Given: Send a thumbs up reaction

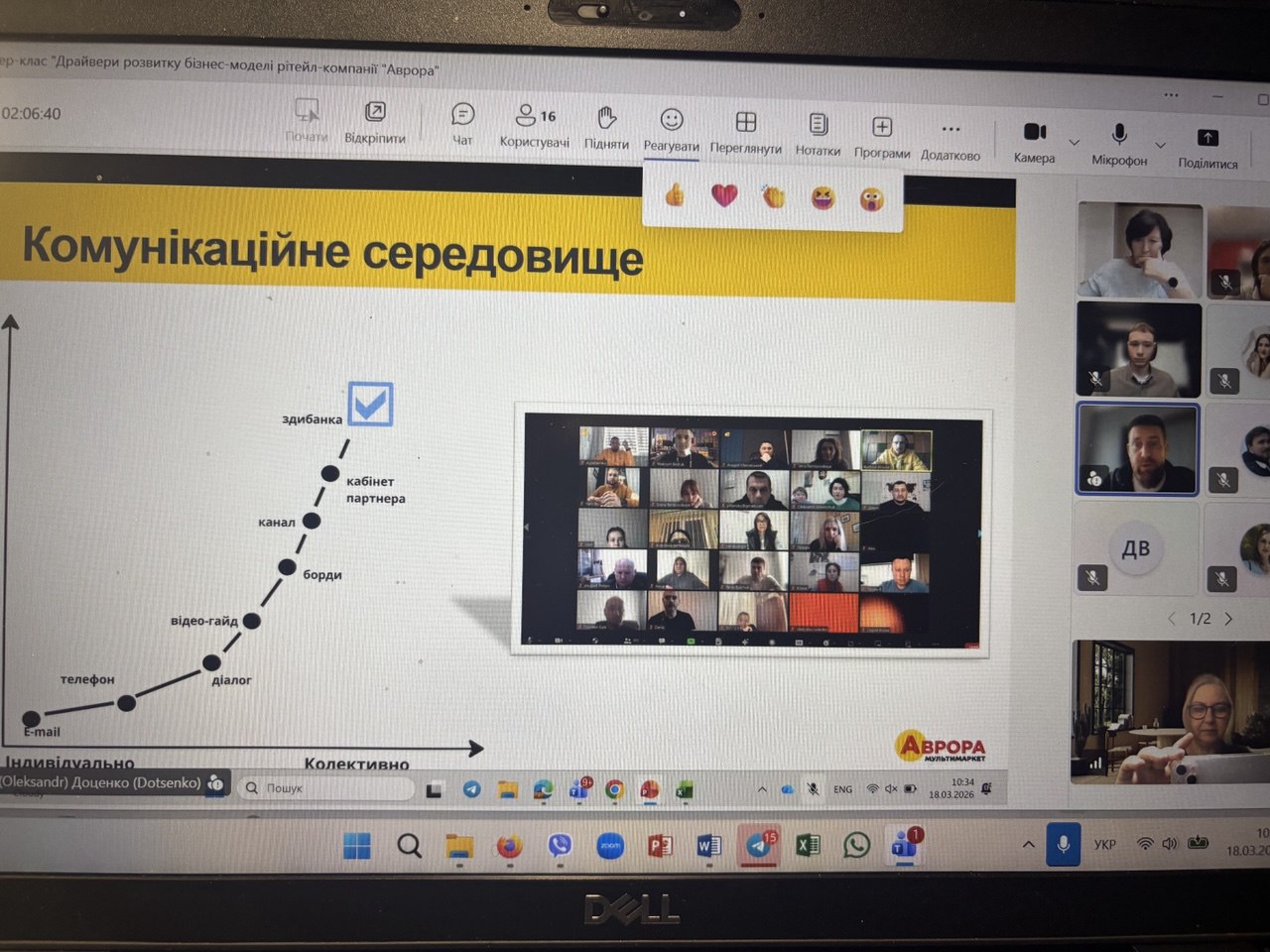Looking at the screenshot, I should click(x=675, y=194).
